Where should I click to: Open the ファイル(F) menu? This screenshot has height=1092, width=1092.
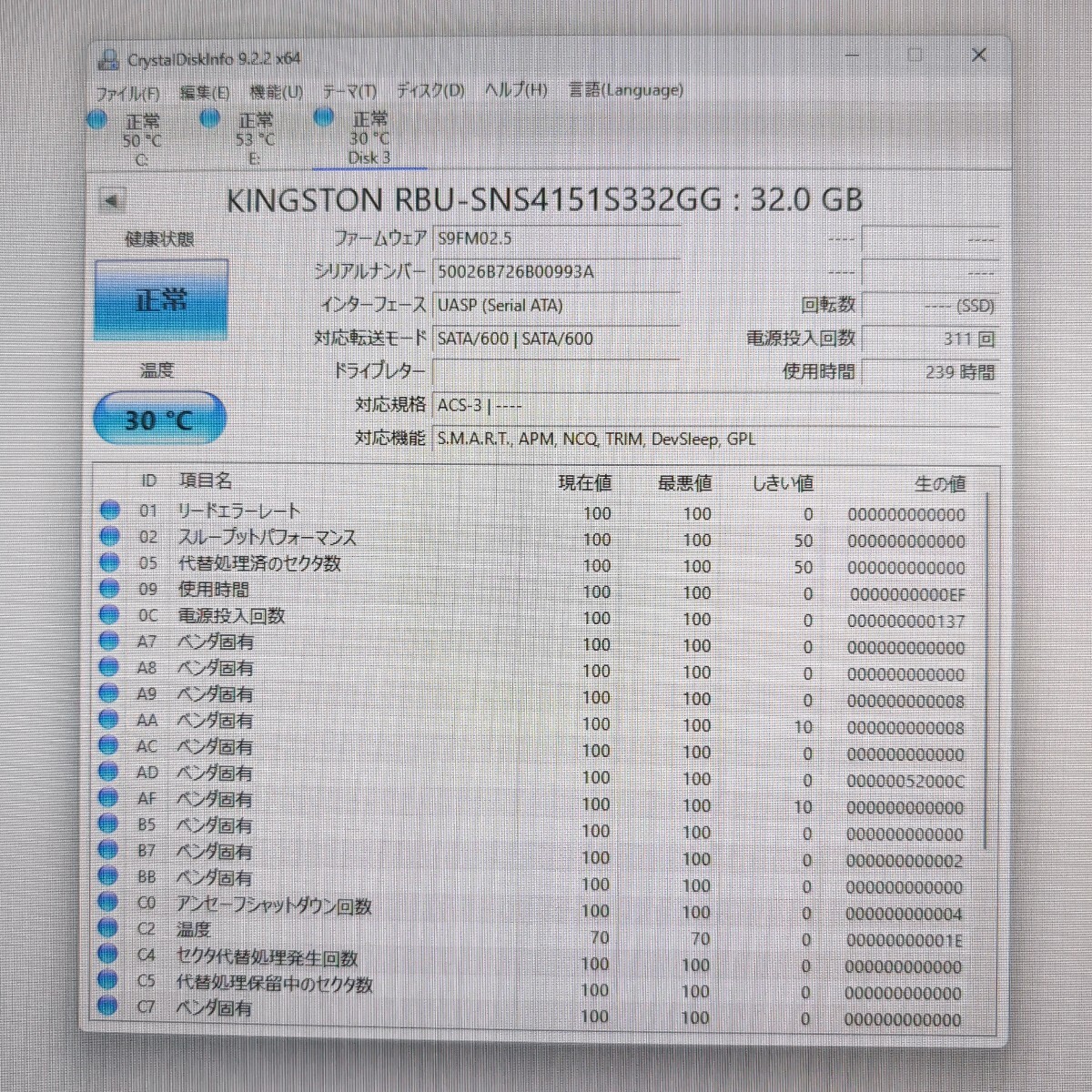tap(127, 93)
